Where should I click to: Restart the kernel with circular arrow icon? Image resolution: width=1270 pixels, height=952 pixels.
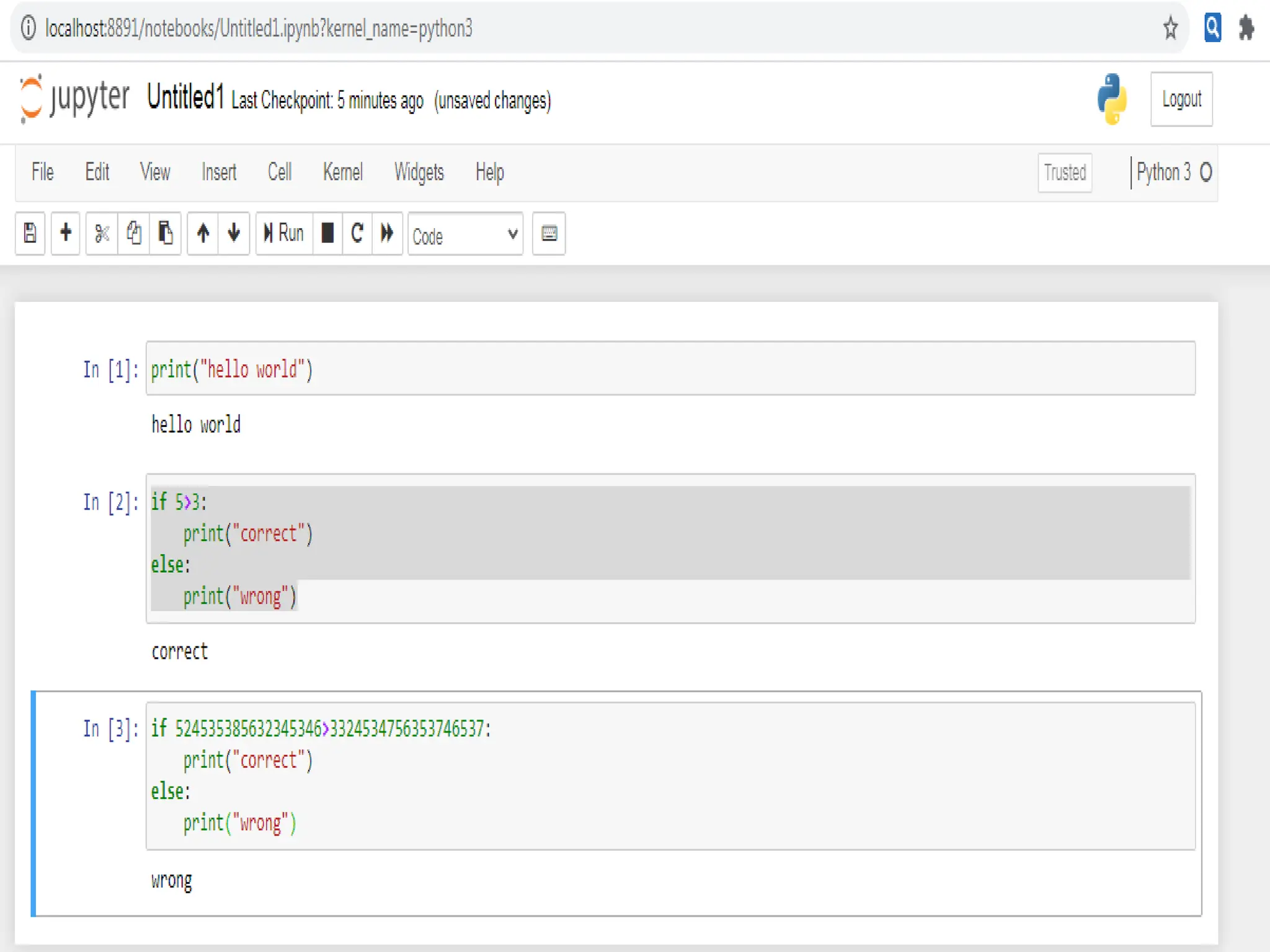coord(357,234)
